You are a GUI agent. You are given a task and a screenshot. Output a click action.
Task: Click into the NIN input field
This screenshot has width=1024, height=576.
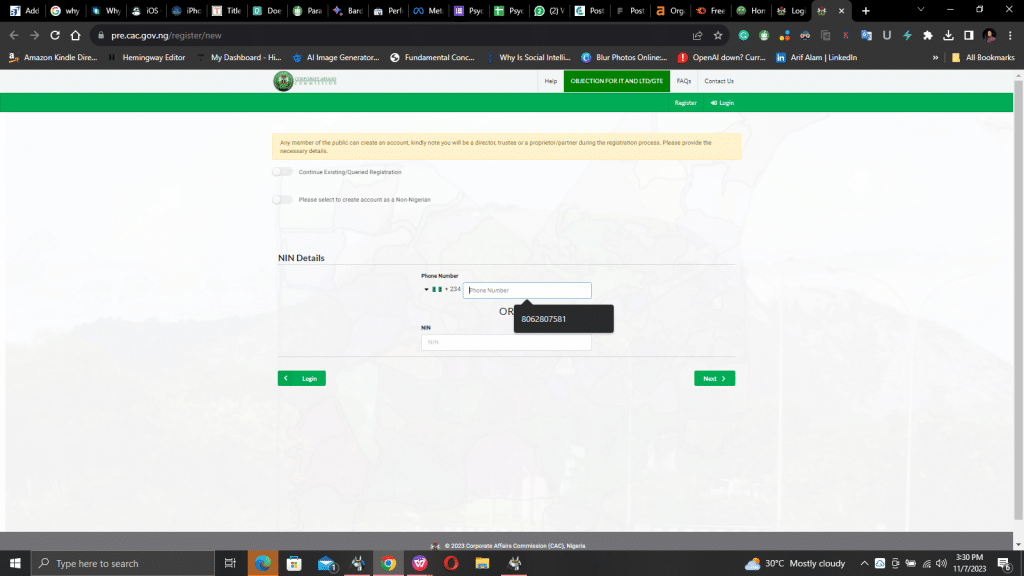coord(506,342)
